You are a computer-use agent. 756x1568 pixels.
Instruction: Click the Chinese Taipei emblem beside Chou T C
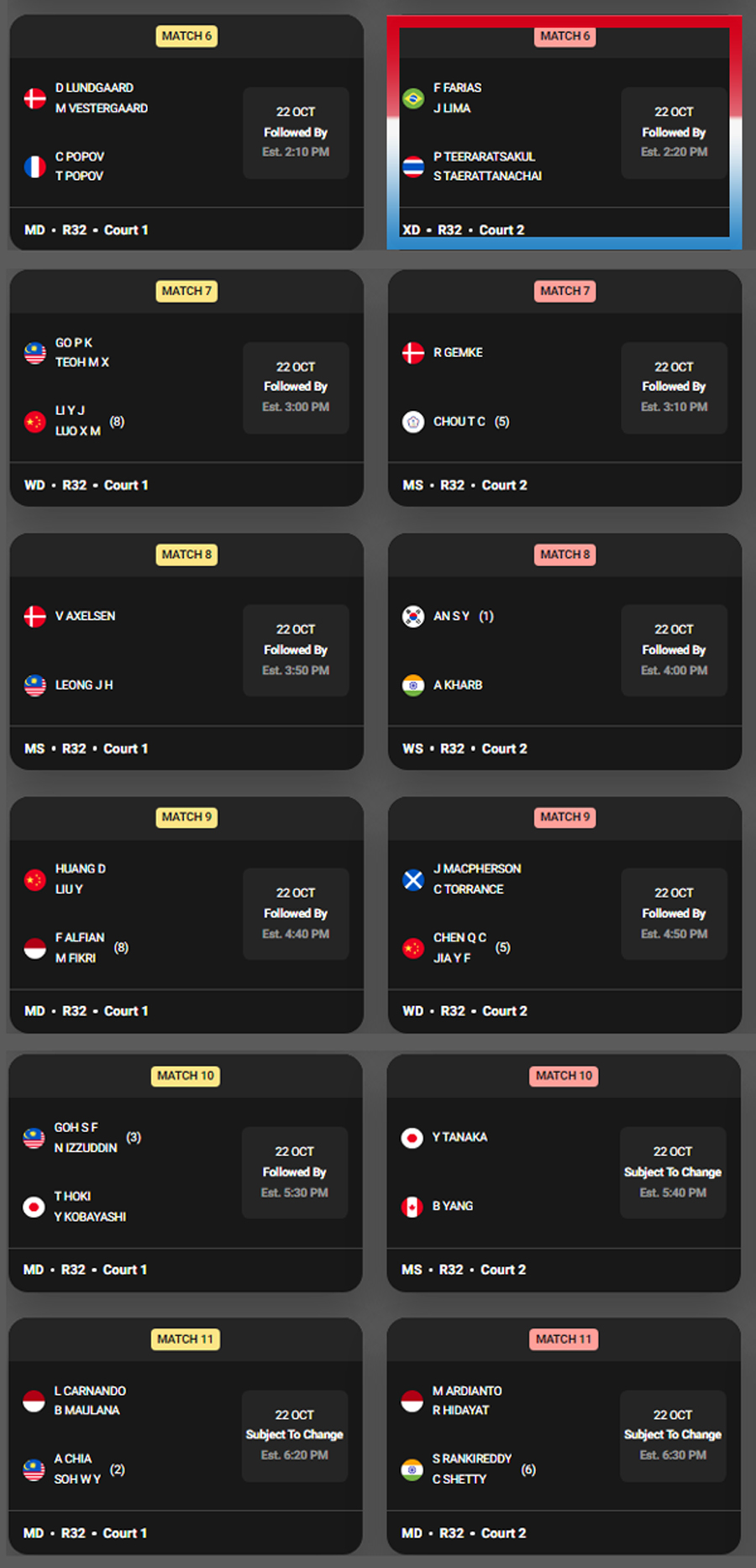point(412,422)
